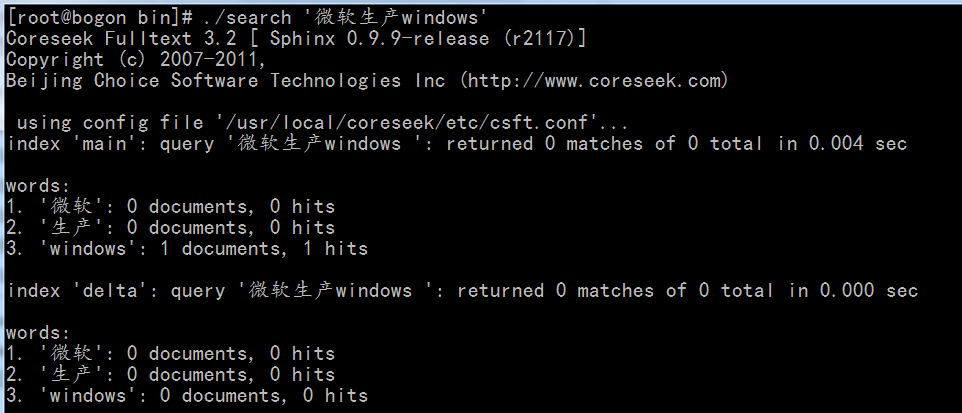Click the index 'main' label
The width and height of the screenshot is (962, 413).
point(68,144)
